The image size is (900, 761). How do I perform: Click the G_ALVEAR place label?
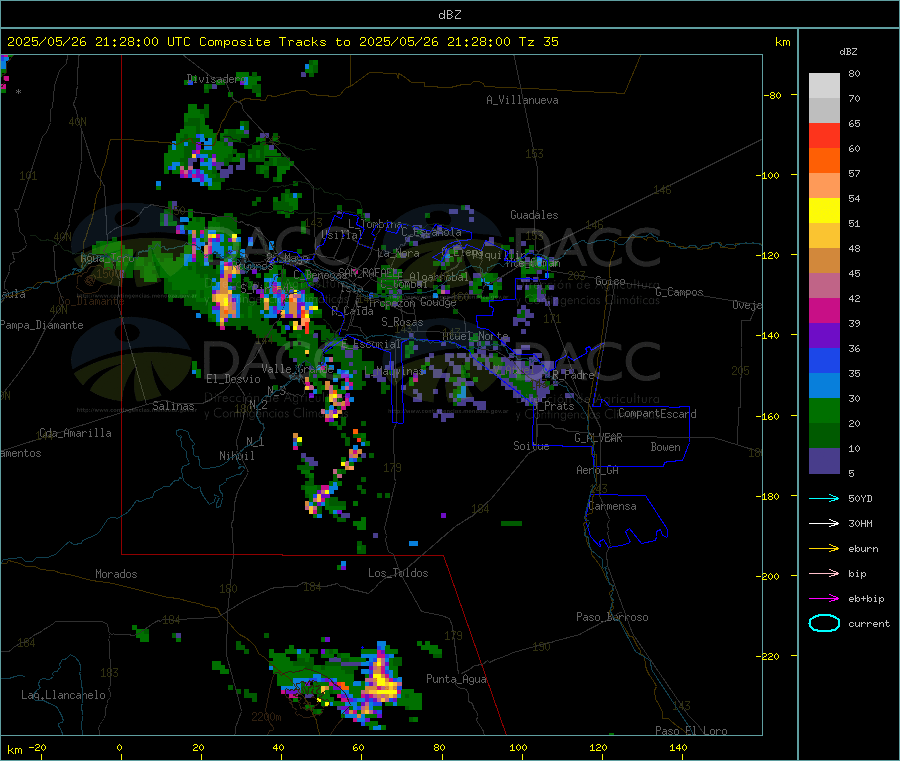(x=598, y=438)
